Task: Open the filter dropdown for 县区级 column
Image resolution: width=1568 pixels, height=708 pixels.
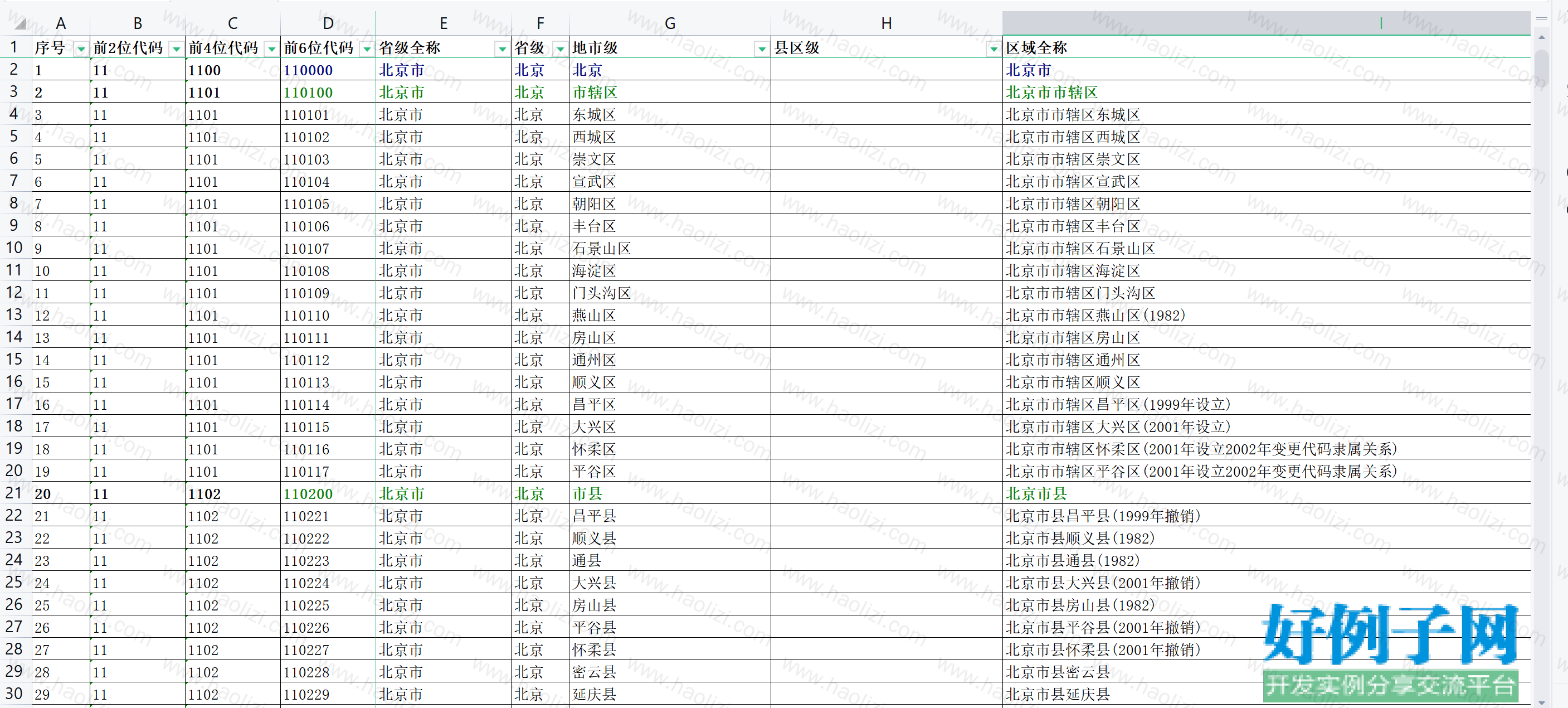Action: click(x=994, y=49)
